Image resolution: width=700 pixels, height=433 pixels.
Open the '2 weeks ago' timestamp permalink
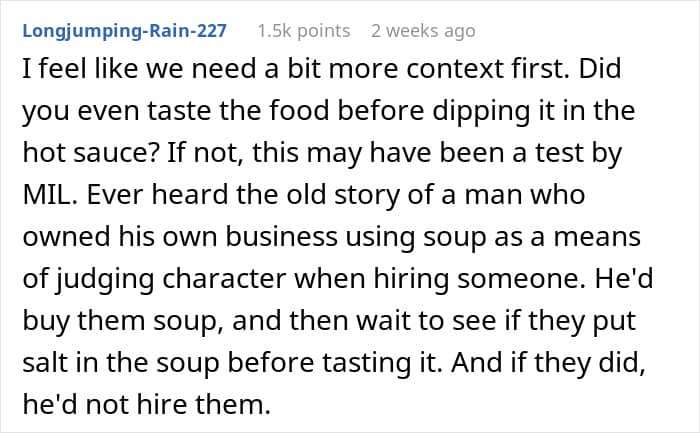[422, 31]
